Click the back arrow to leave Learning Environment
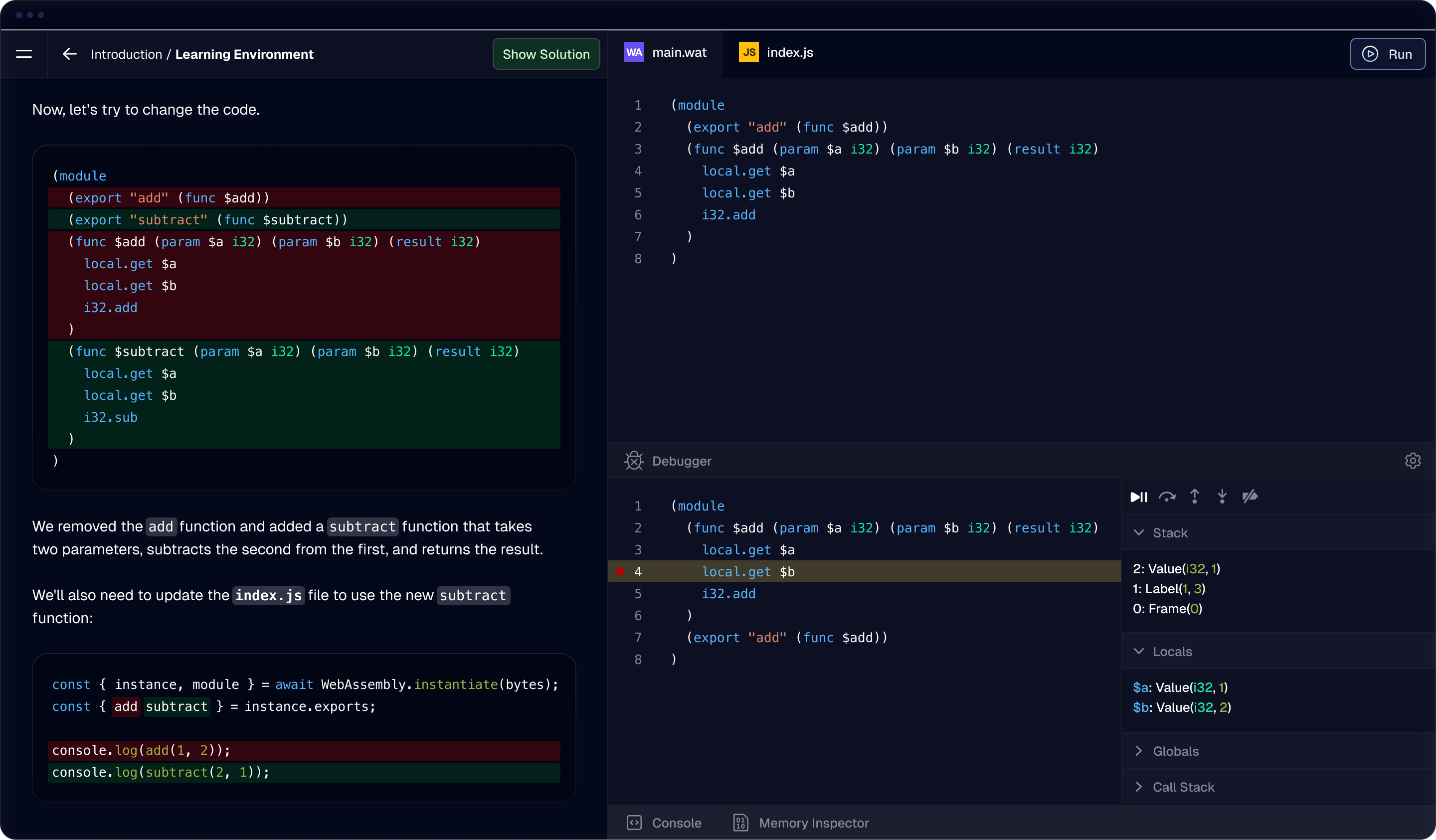Viewport: 1436px width, 840px height. 69,53
